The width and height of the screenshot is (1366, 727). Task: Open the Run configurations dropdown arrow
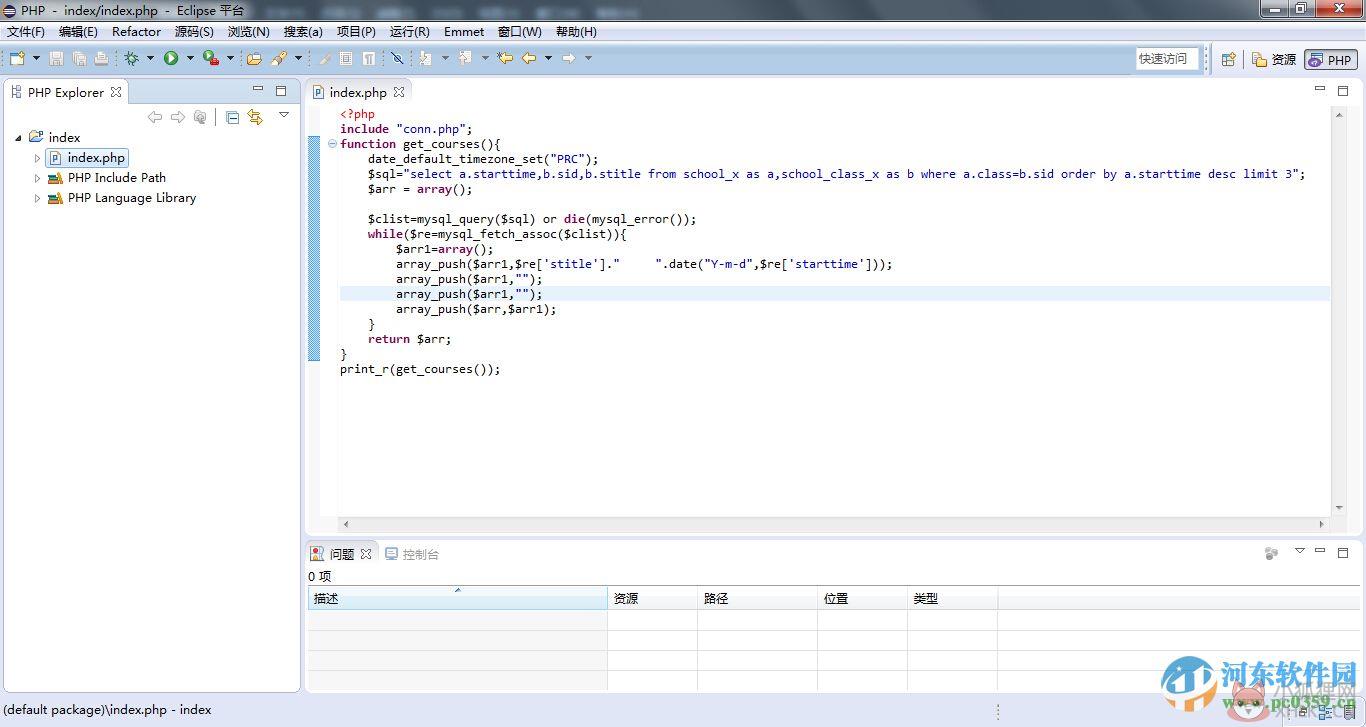[190, 58]
